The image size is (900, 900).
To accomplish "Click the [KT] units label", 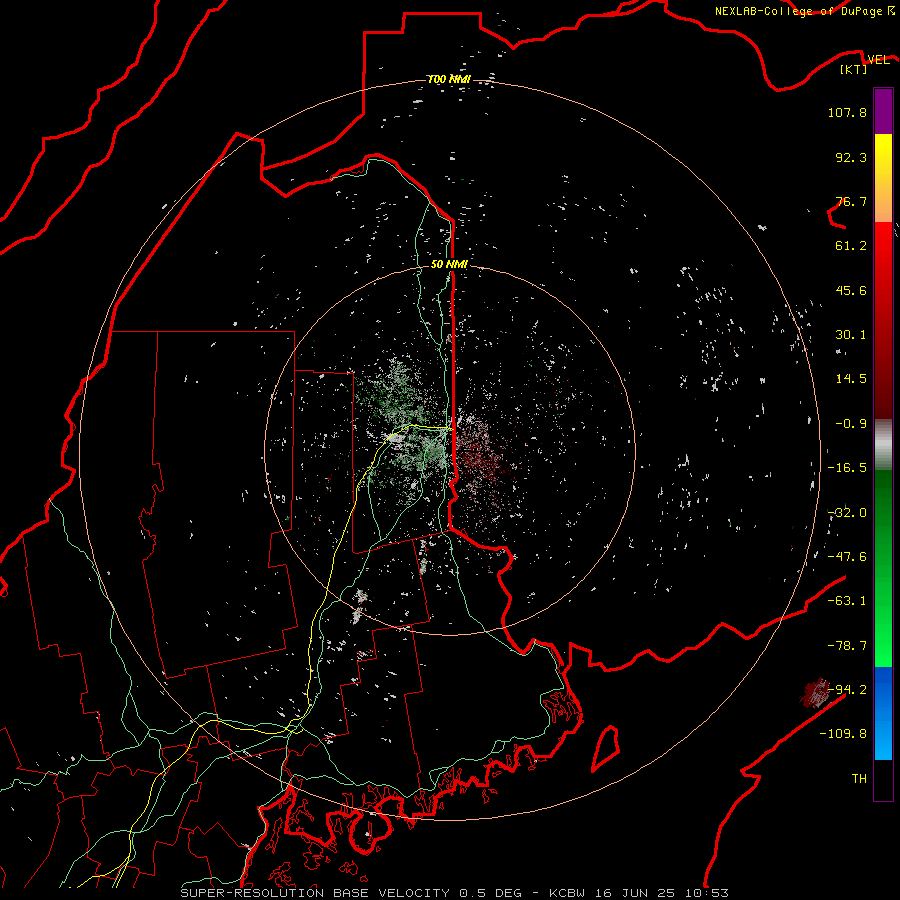I will 854,69.
